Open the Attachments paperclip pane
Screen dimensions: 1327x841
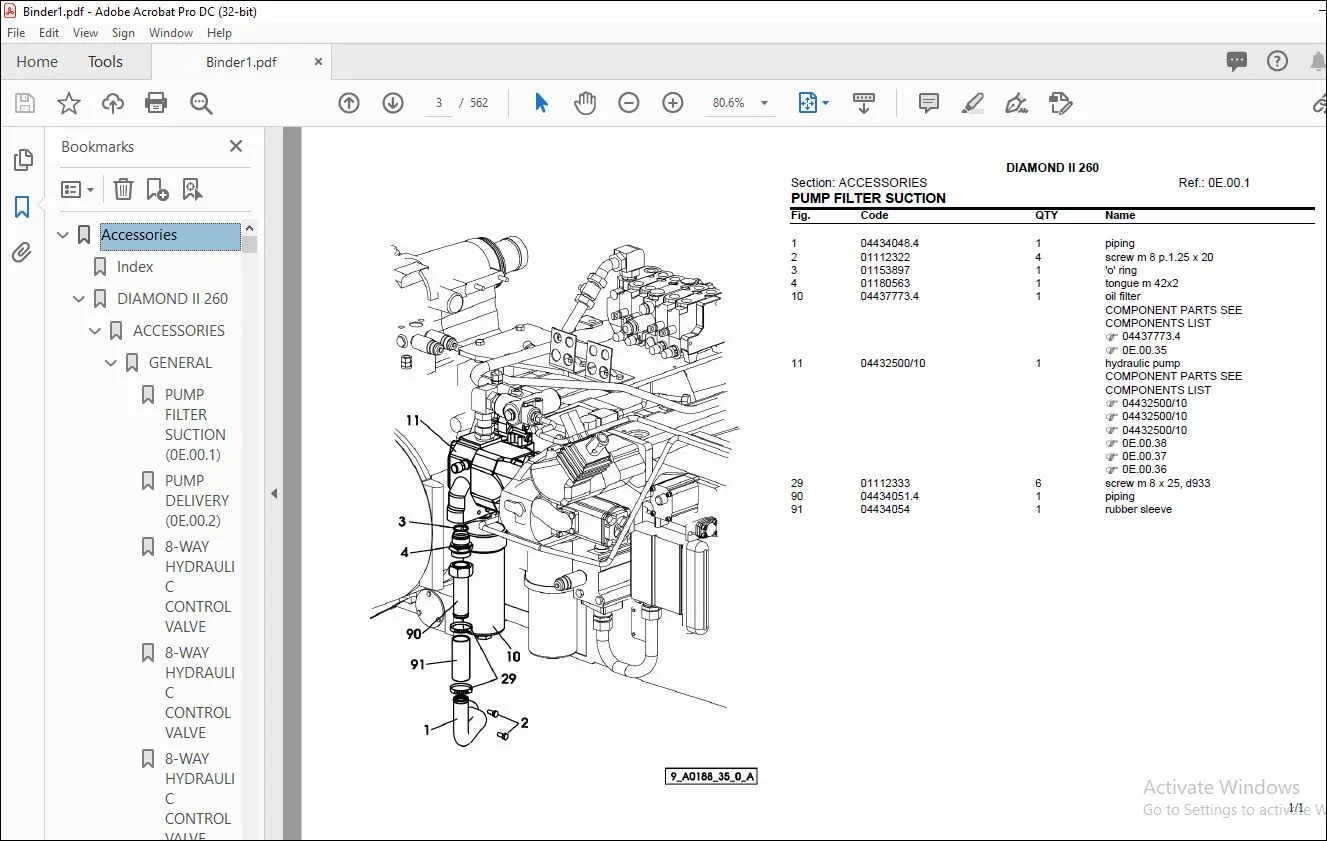click(x=22, y=252)
